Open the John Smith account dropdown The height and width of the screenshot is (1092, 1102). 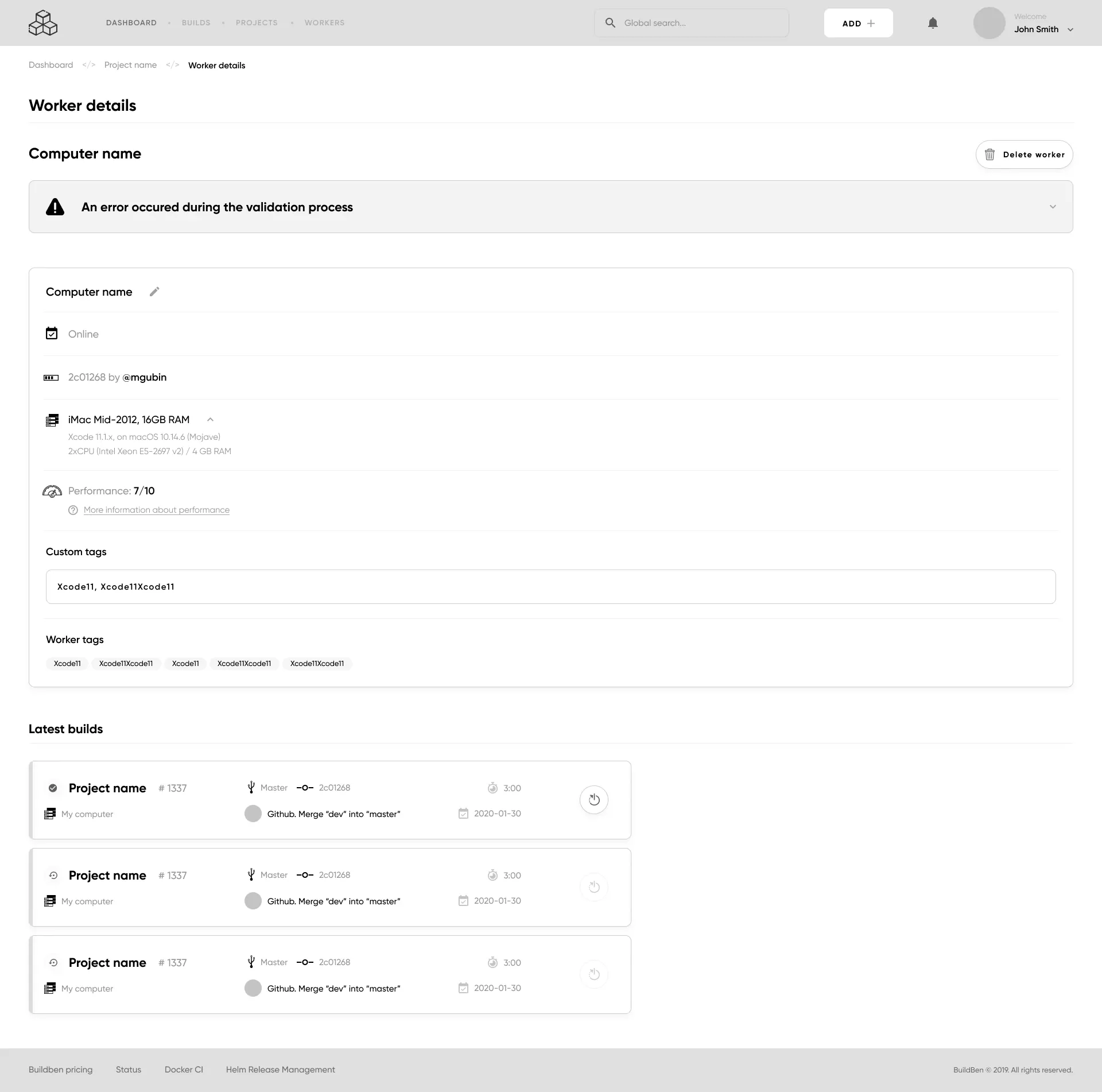(1042, 29)
